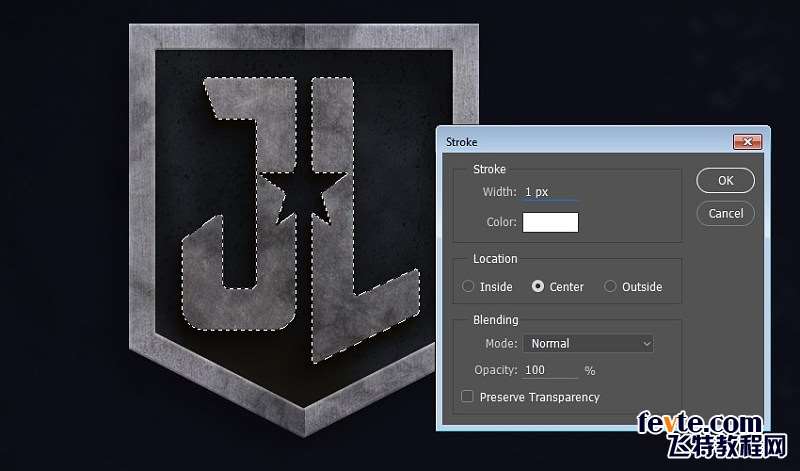Expand the blending Mode dropdown
Image resolution: width=800 pixels, height=471 pixels.
click(x=588, y=343)
